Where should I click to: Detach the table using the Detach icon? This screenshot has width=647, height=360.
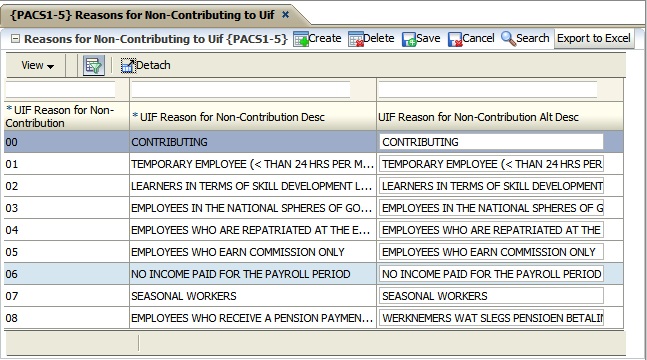click(x=128, y=65)
